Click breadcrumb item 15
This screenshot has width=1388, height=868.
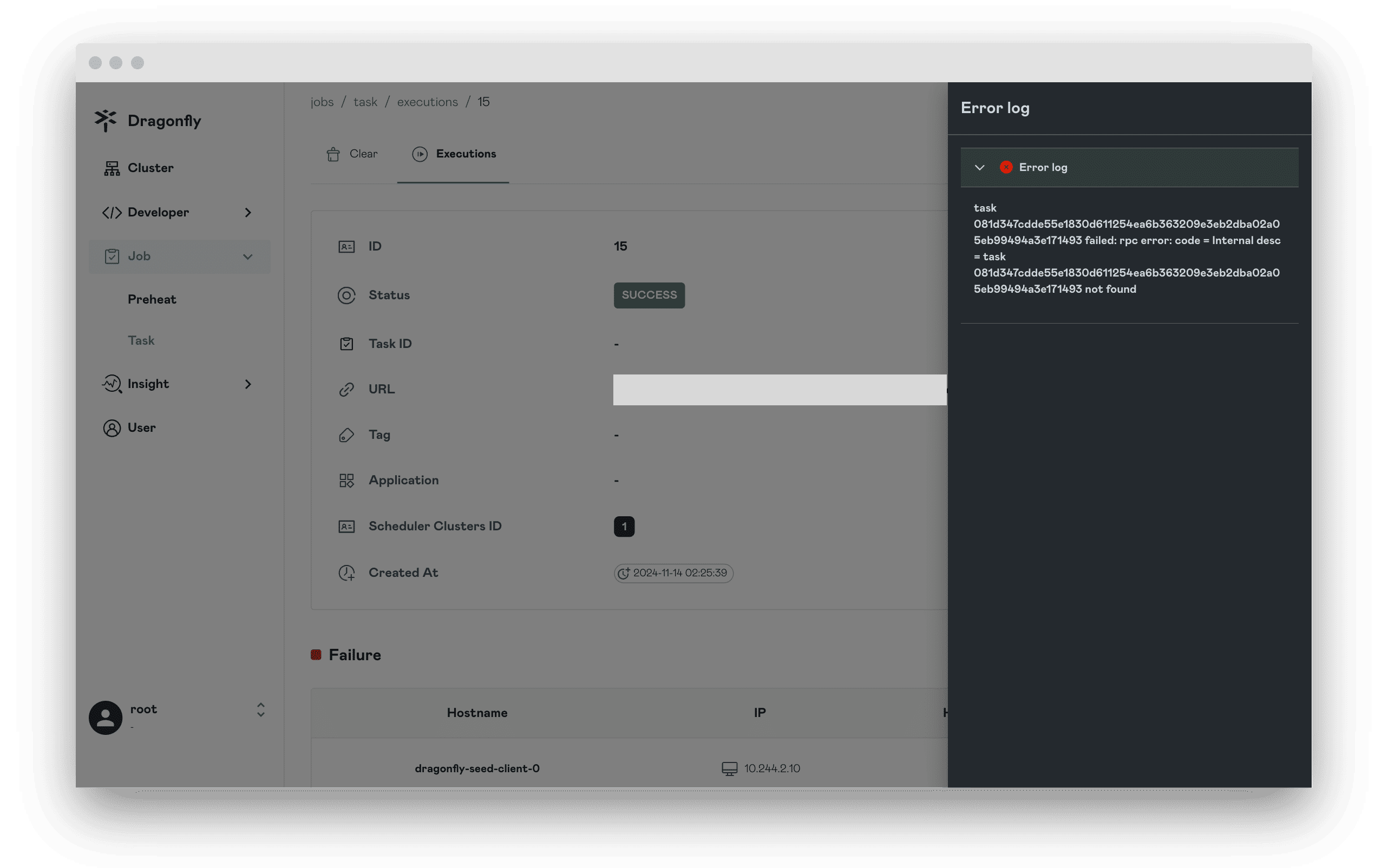click(x=483, y=102)
